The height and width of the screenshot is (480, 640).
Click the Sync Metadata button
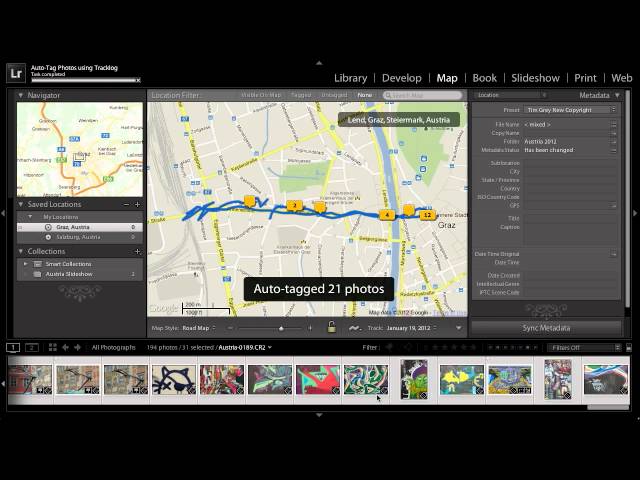[x=546, y=328]
